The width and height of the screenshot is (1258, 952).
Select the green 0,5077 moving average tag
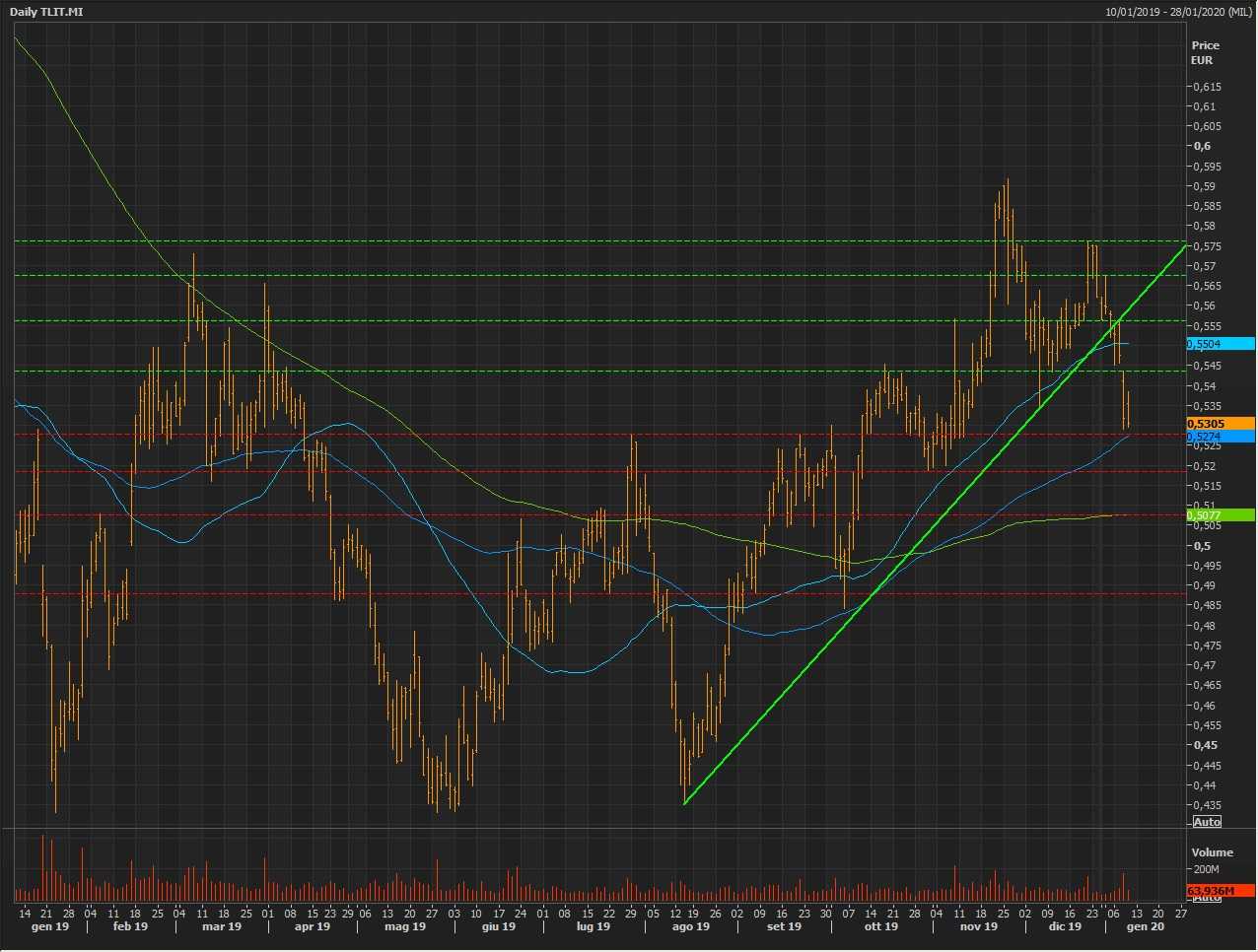pyautogui.click(x=1221, y=515)
